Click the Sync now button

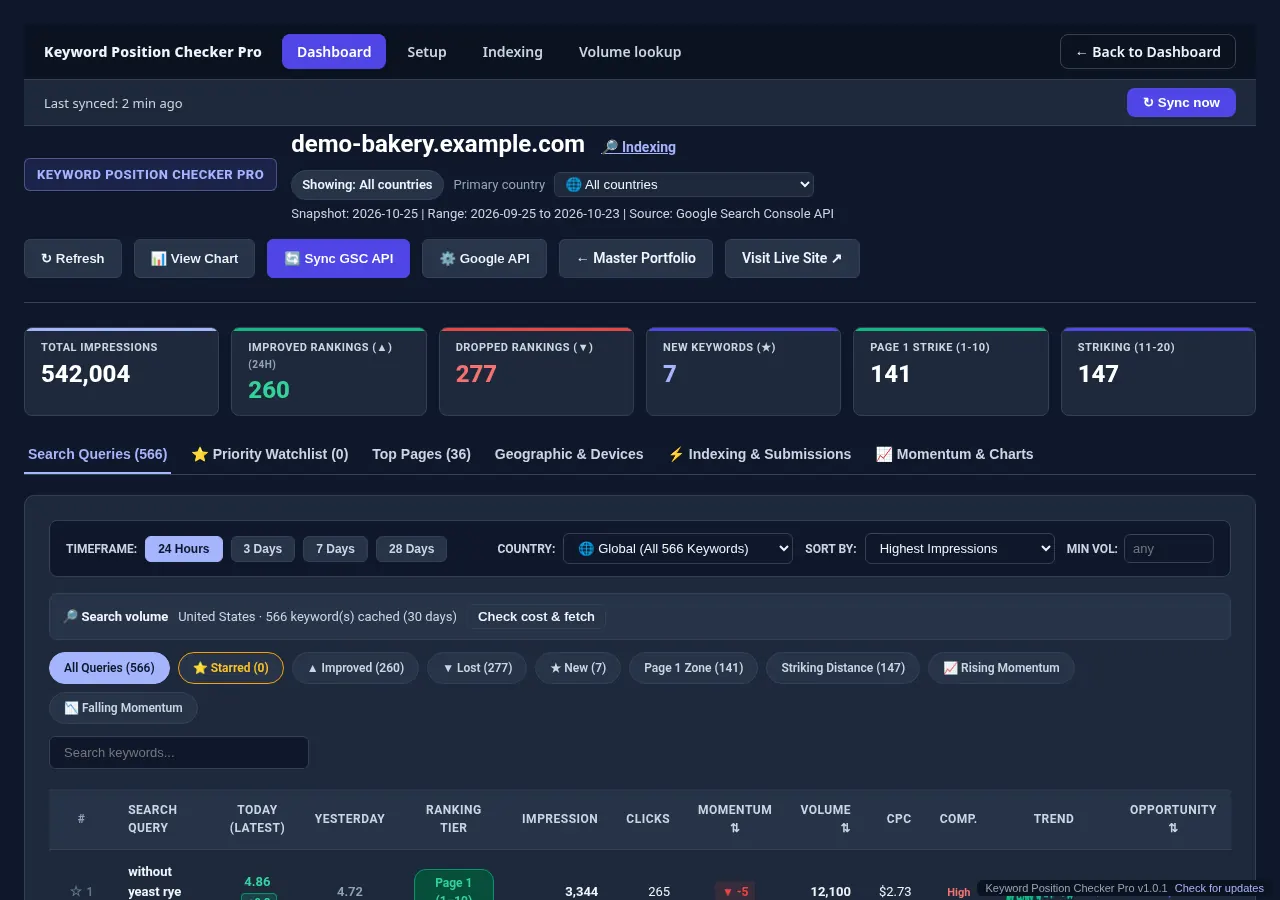1181,103
